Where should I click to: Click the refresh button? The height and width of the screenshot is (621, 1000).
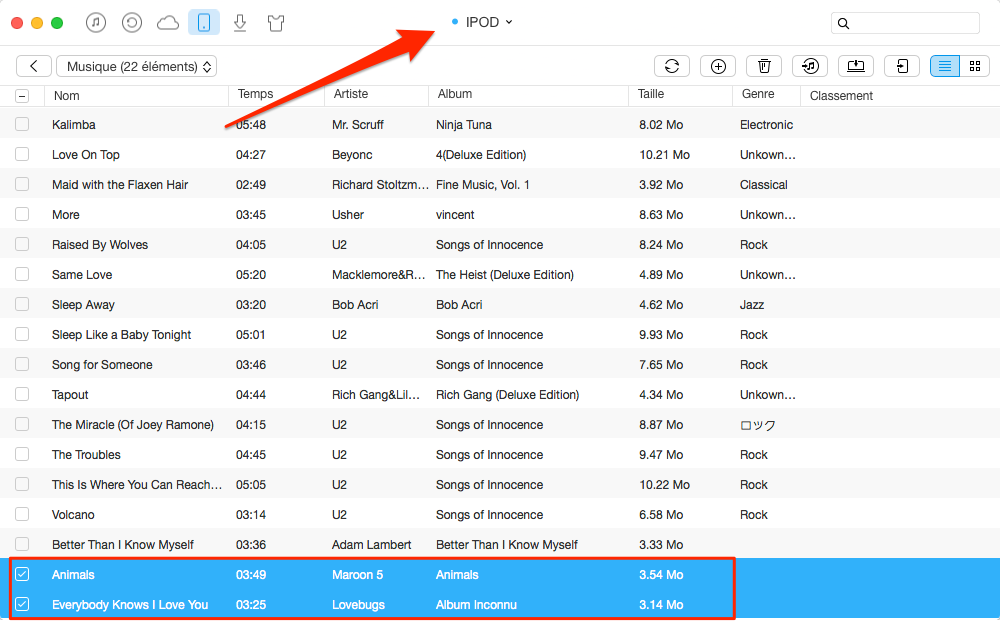[x=672, y=66]
